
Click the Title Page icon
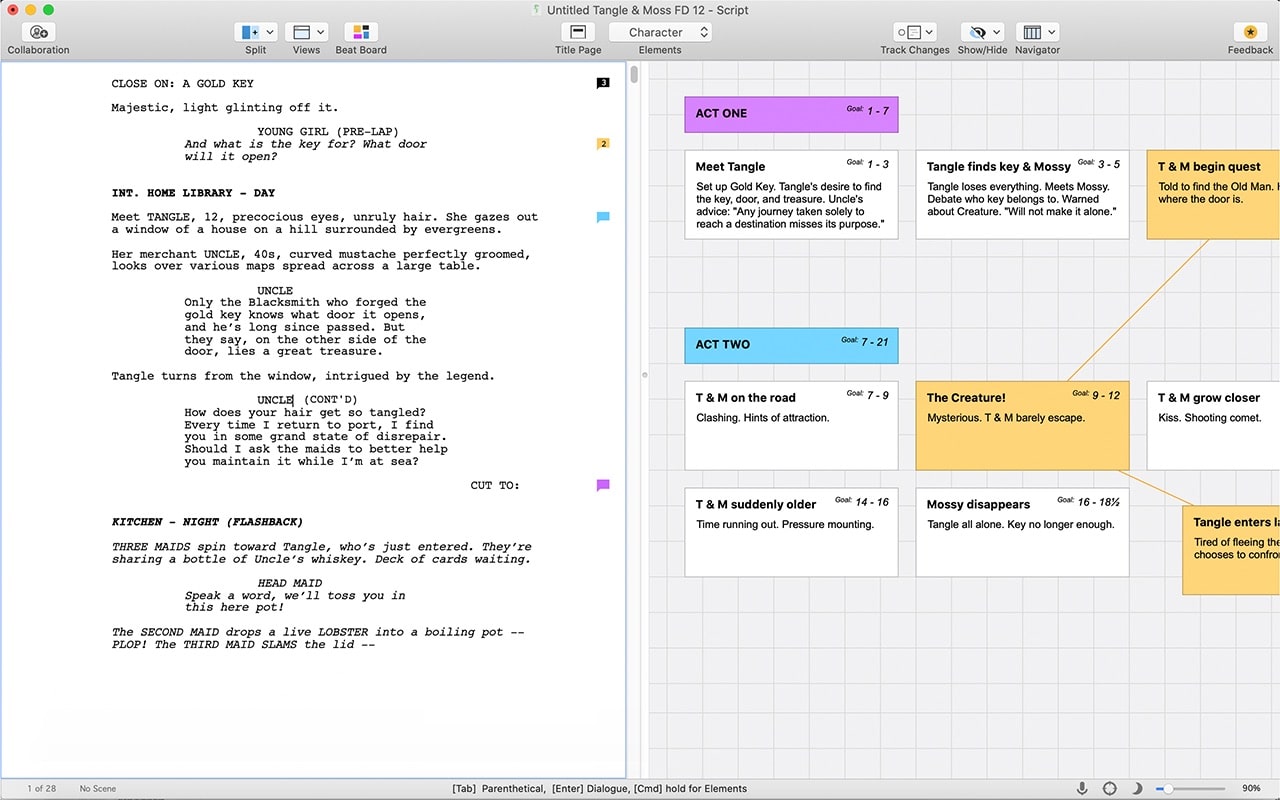pos(577,31)
